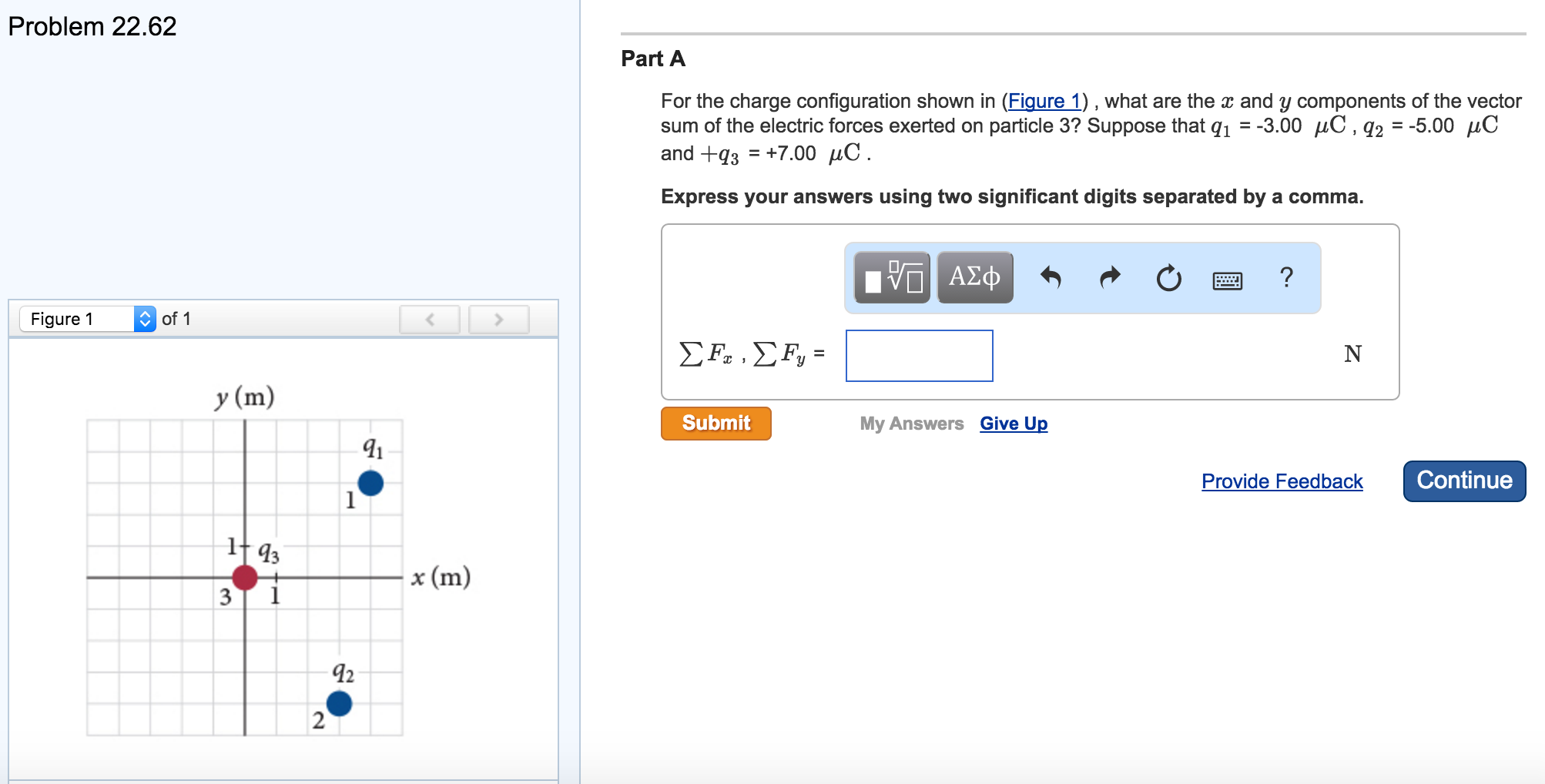Open help question mark icon

tap(1285, 277)
